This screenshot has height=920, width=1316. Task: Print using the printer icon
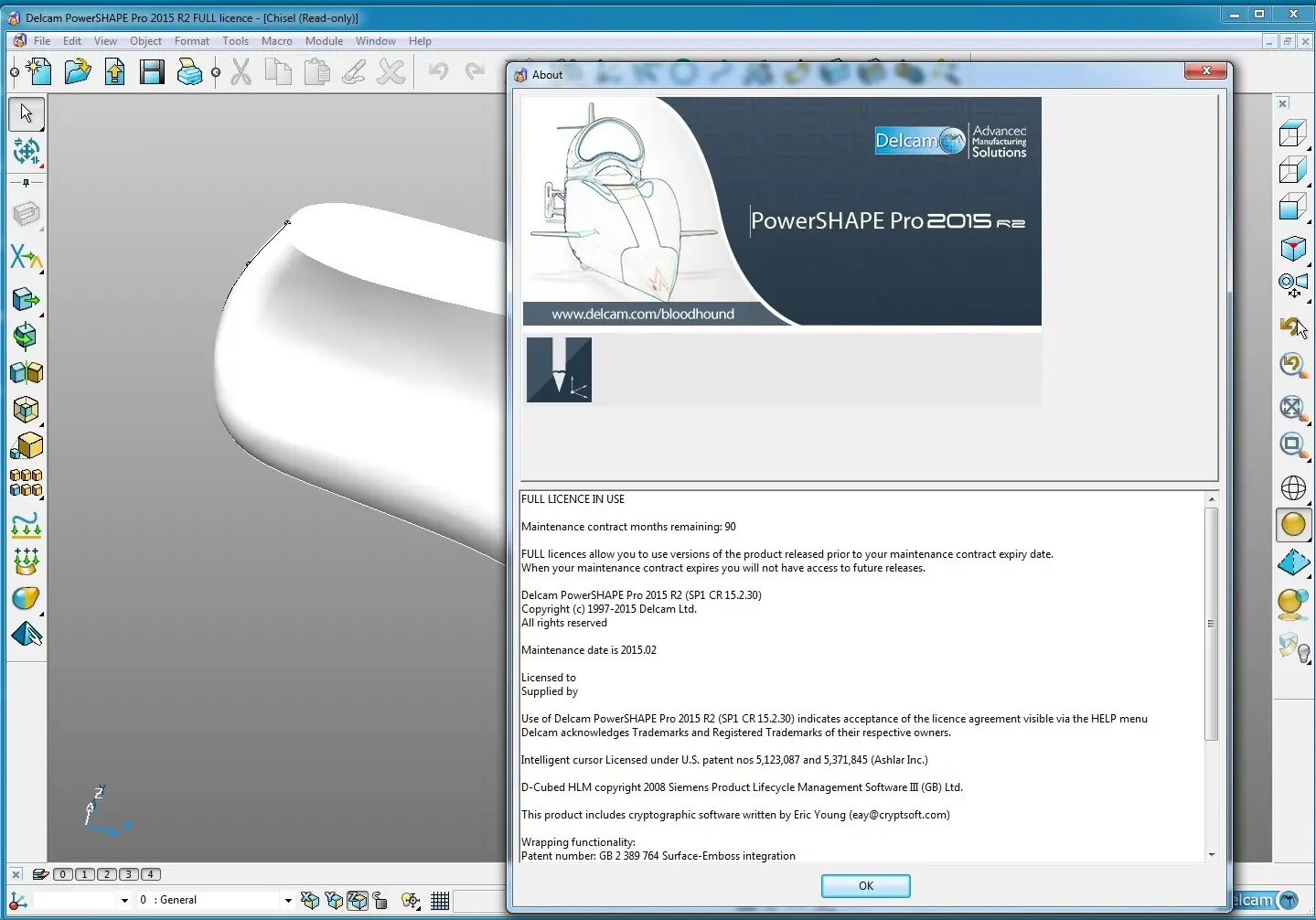pyautogui.click(x=189, y=71)
